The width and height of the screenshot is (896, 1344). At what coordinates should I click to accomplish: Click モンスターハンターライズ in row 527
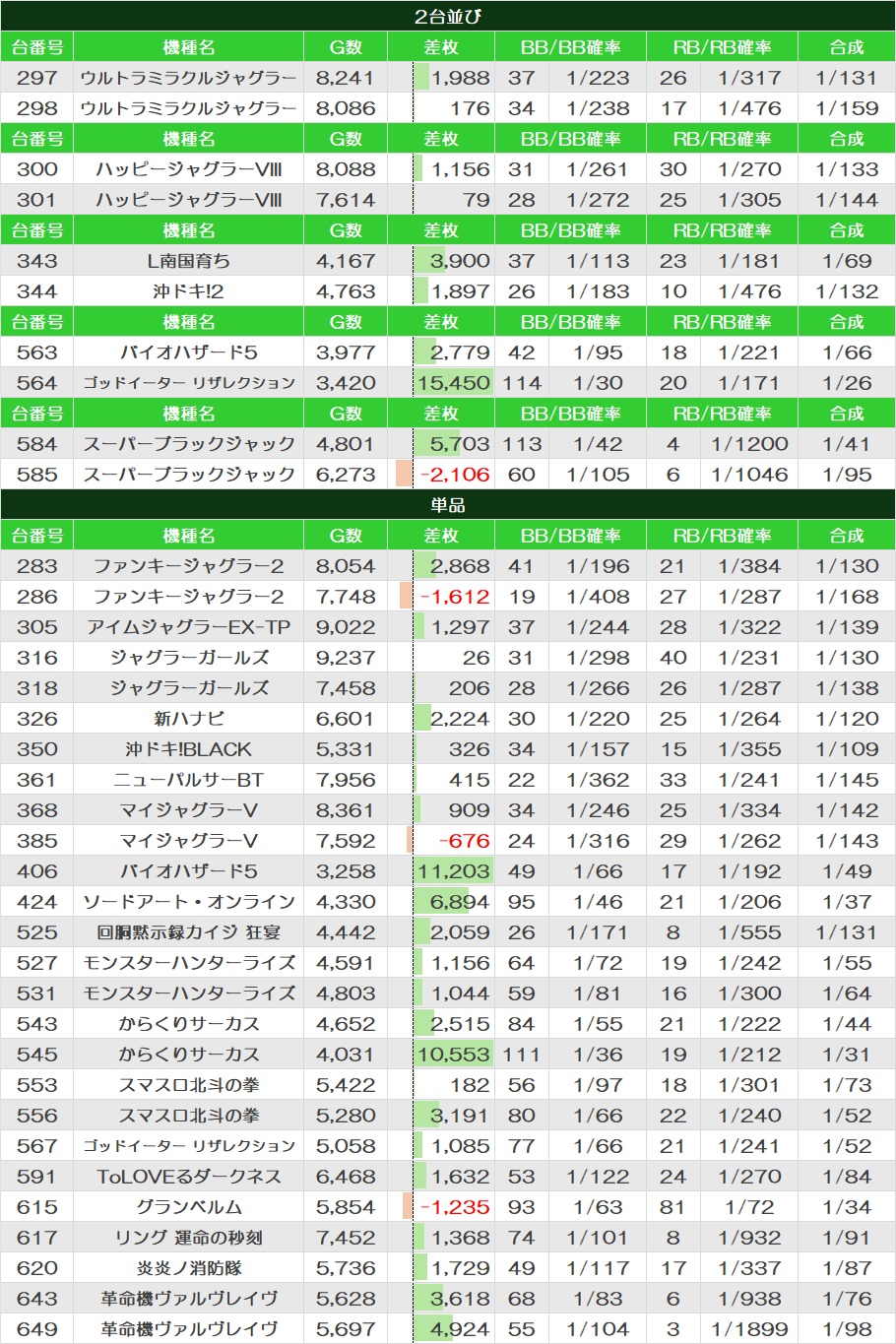coord(188,963)
